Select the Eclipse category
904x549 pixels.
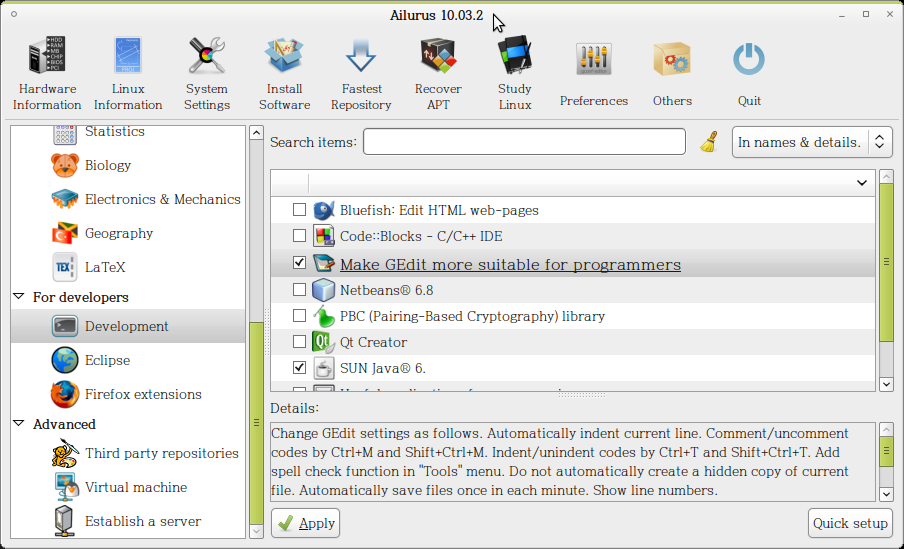click(128, 360)
